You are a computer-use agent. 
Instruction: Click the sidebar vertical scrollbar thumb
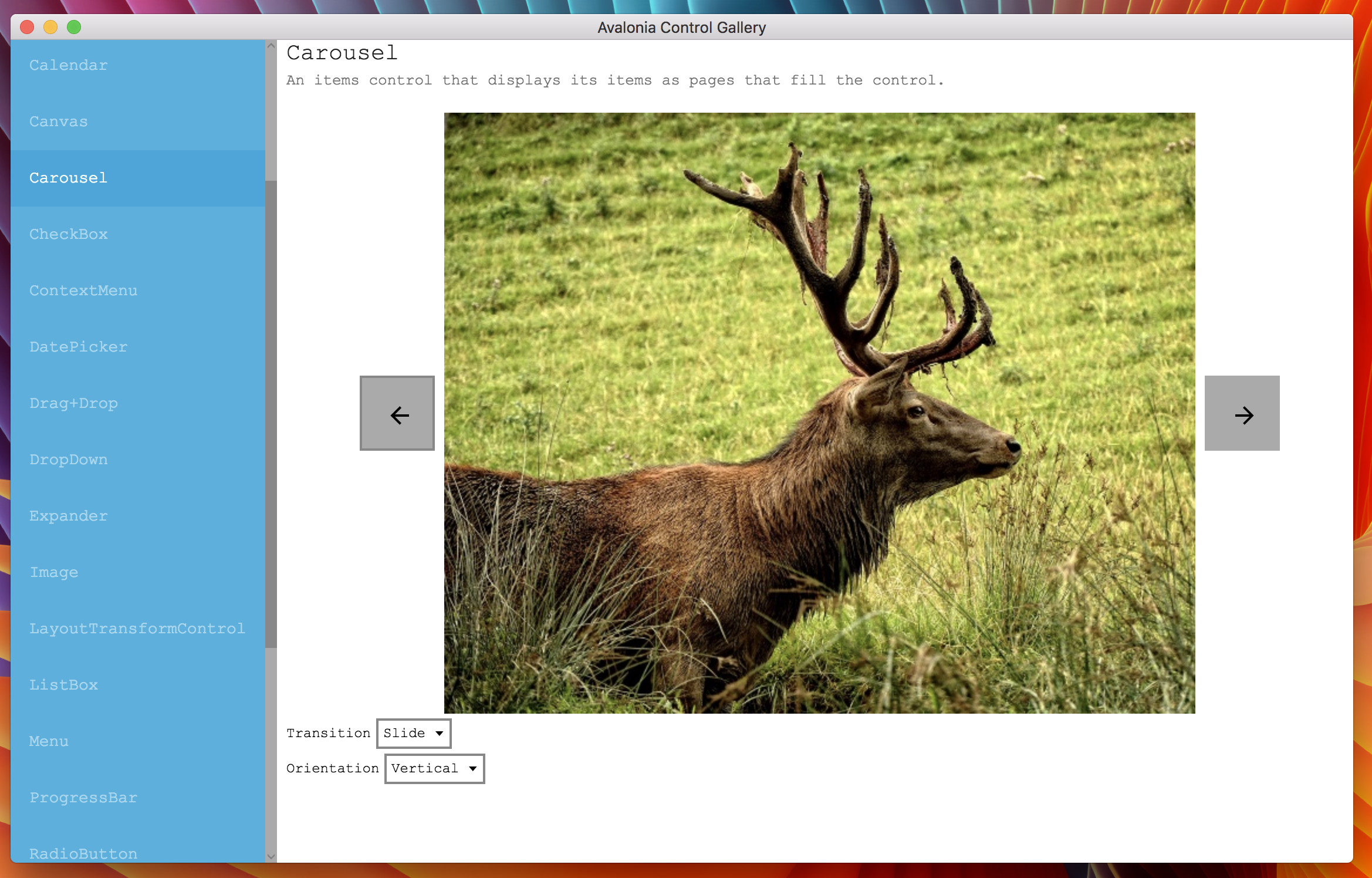coord(271,414)
